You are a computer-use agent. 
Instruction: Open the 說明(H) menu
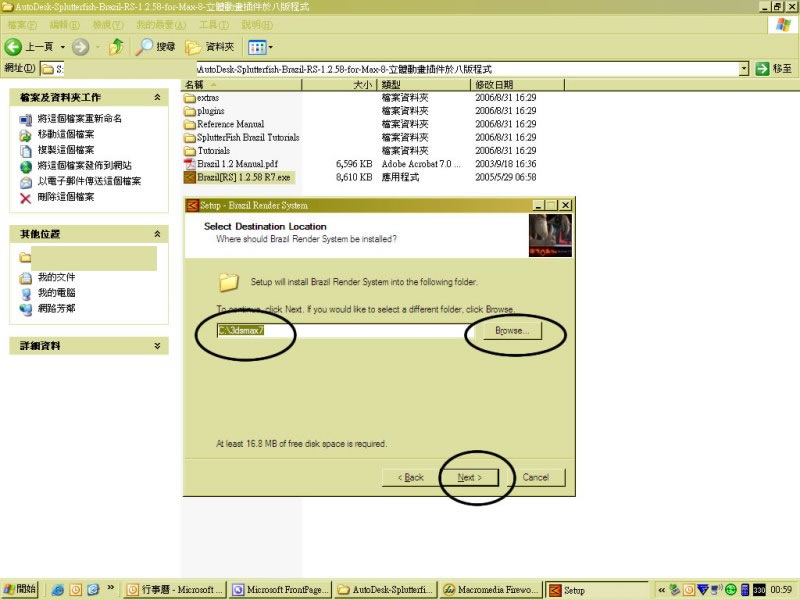pyautogui.click(x=257, y=24)
